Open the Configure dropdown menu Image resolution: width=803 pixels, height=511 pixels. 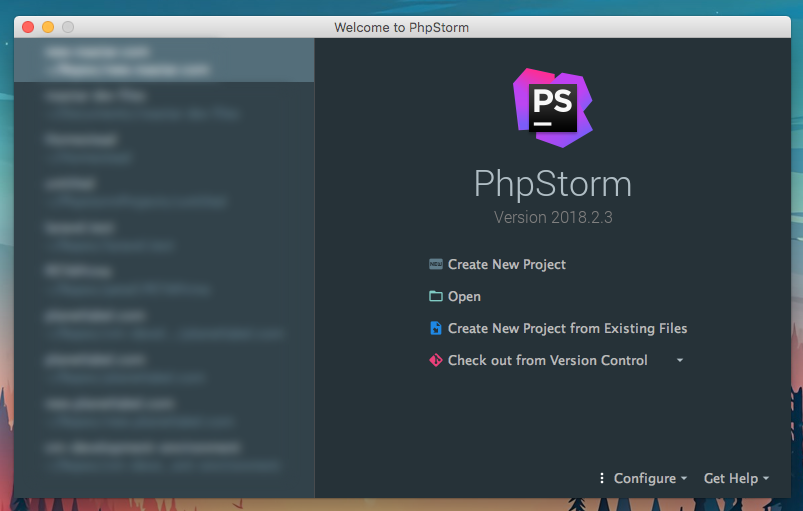(650, 478)
